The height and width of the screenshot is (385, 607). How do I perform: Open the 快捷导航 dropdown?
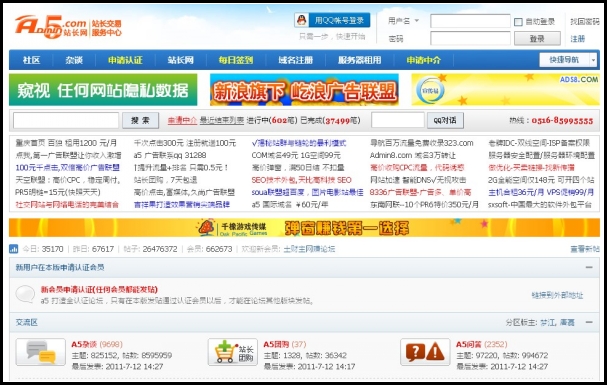[568, 60]
